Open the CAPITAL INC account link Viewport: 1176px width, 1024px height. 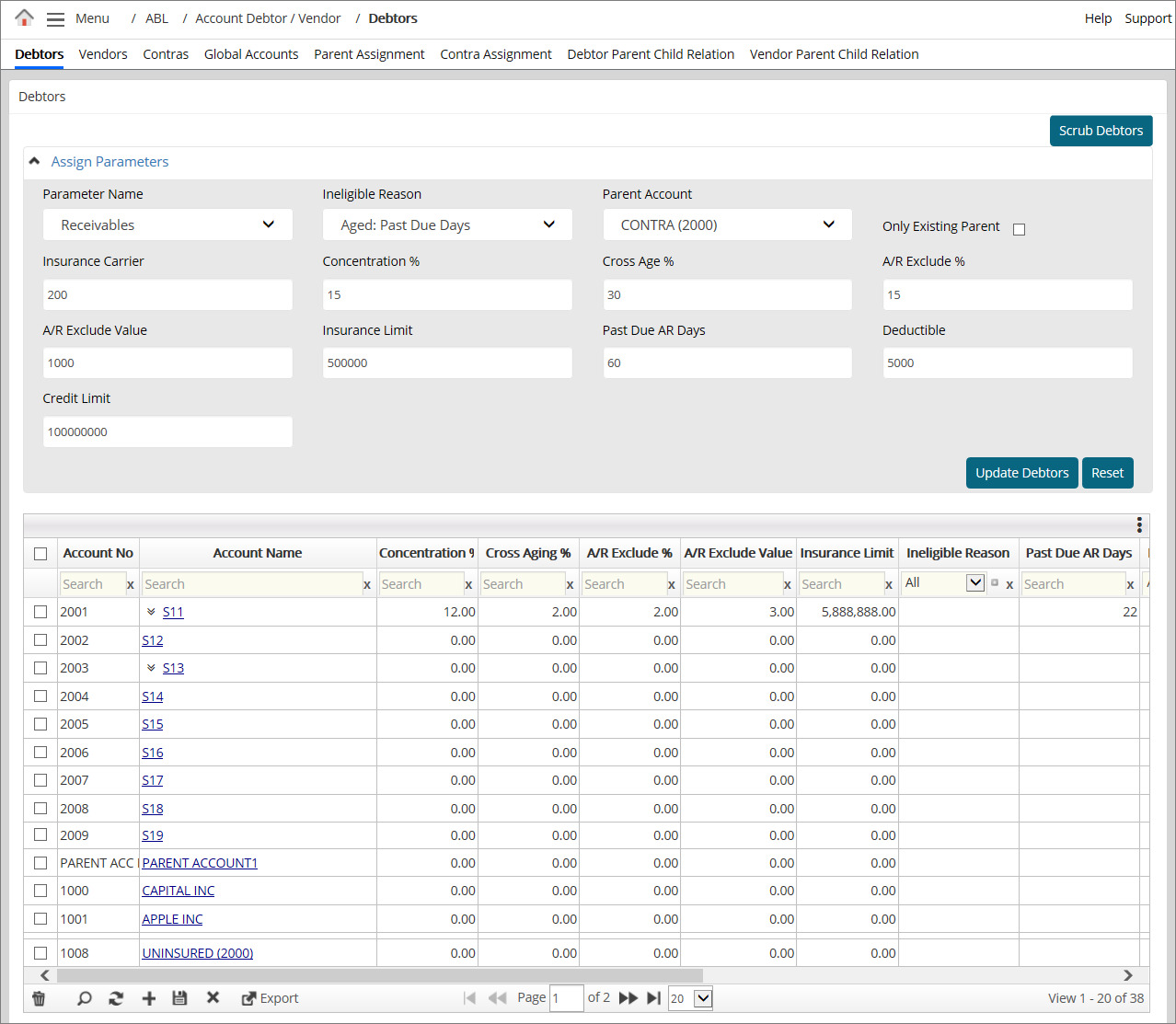click(179, 891)
